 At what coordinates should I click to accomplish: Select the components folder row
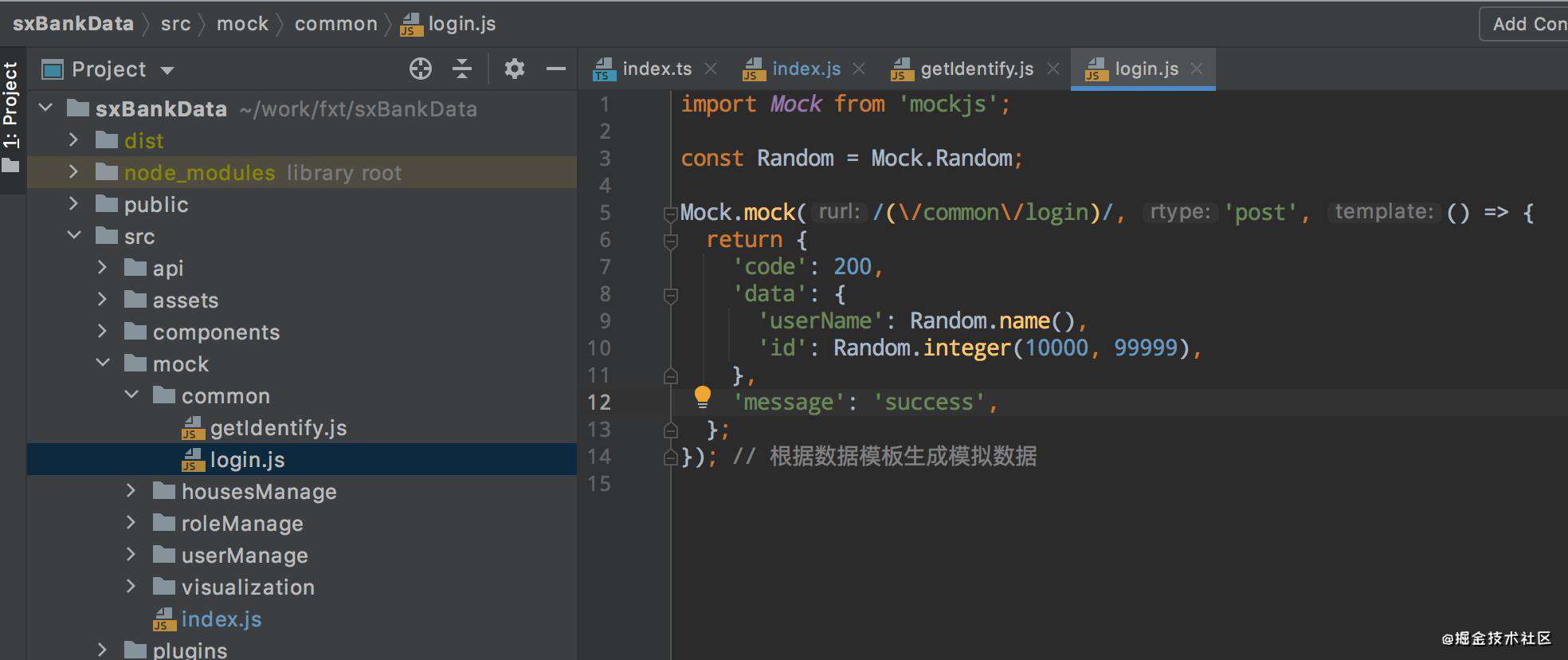point(302,332)
